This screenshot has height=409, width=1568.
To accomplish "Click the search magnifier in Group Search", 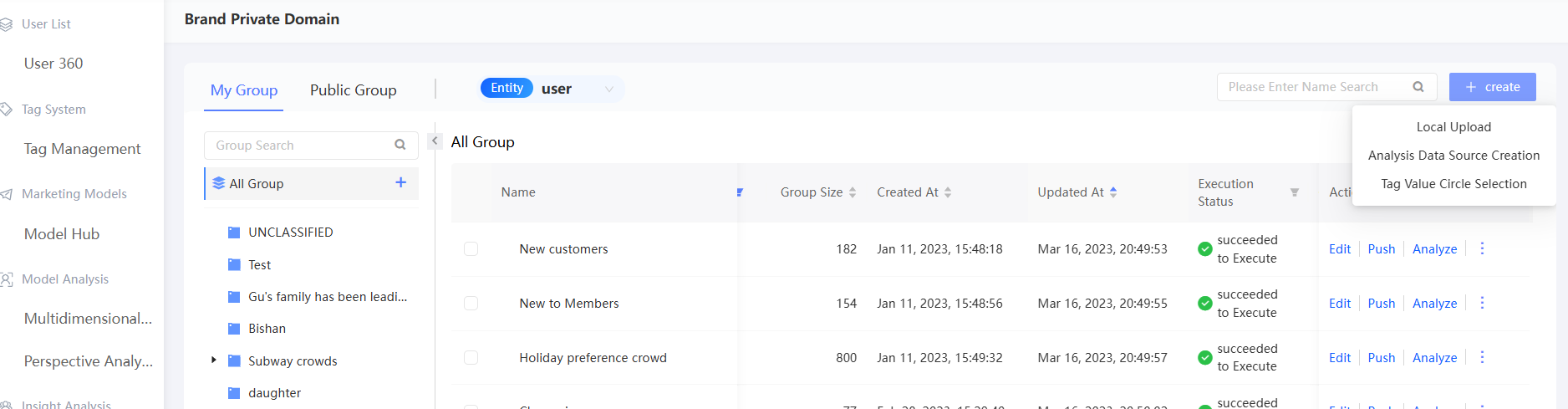I will (x=400, y=145).
